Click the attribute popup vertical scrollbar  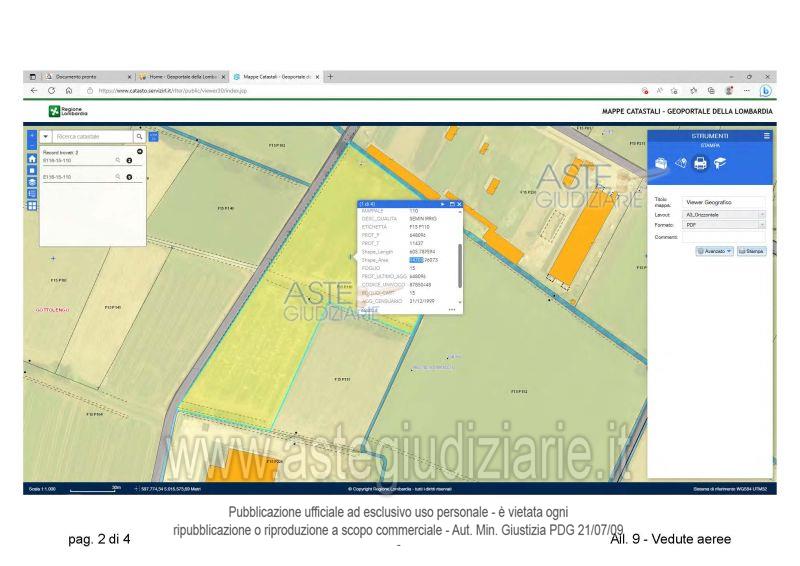(460, 265)
